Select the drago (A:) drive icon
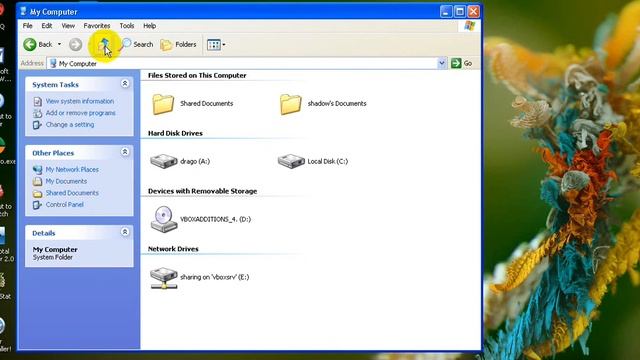 coord(164,161)
